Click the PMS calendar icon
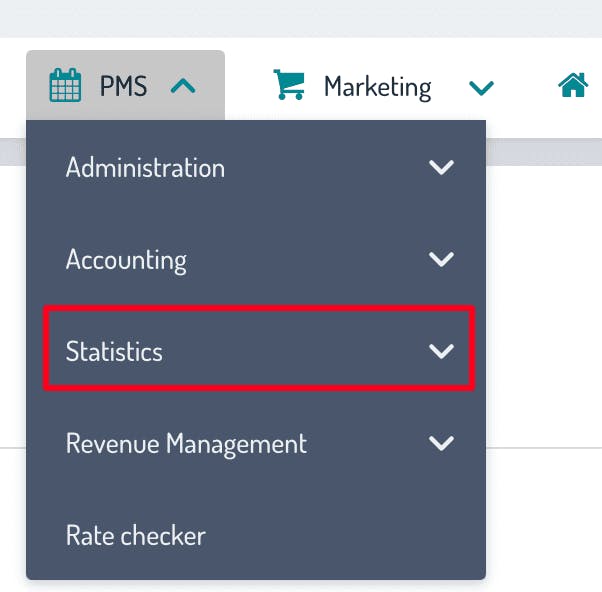 click(66, 86)
